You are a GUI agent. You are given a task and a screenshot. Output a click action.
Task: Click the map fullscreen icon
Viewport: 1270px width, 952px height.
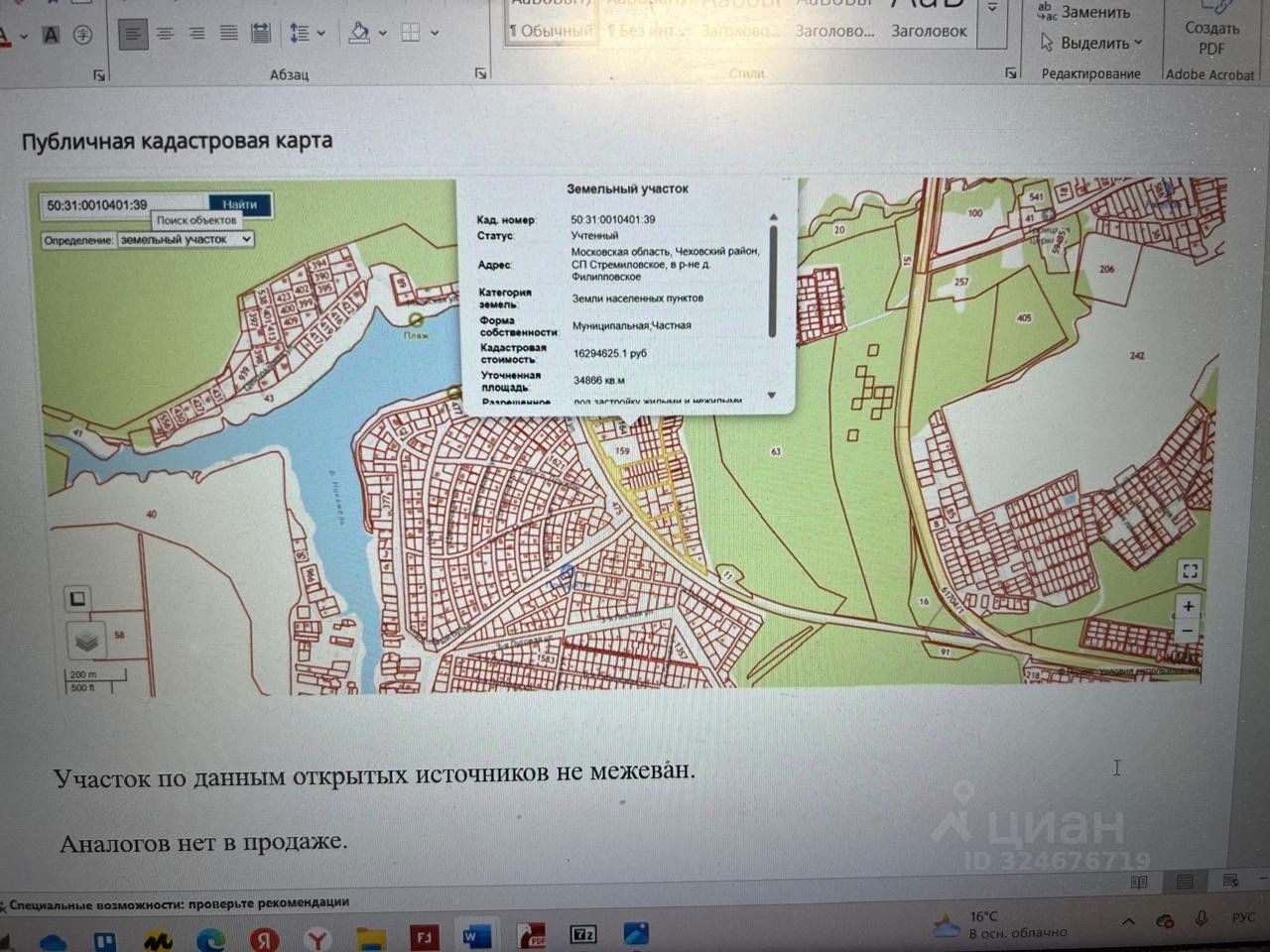tap(1190, 571)
